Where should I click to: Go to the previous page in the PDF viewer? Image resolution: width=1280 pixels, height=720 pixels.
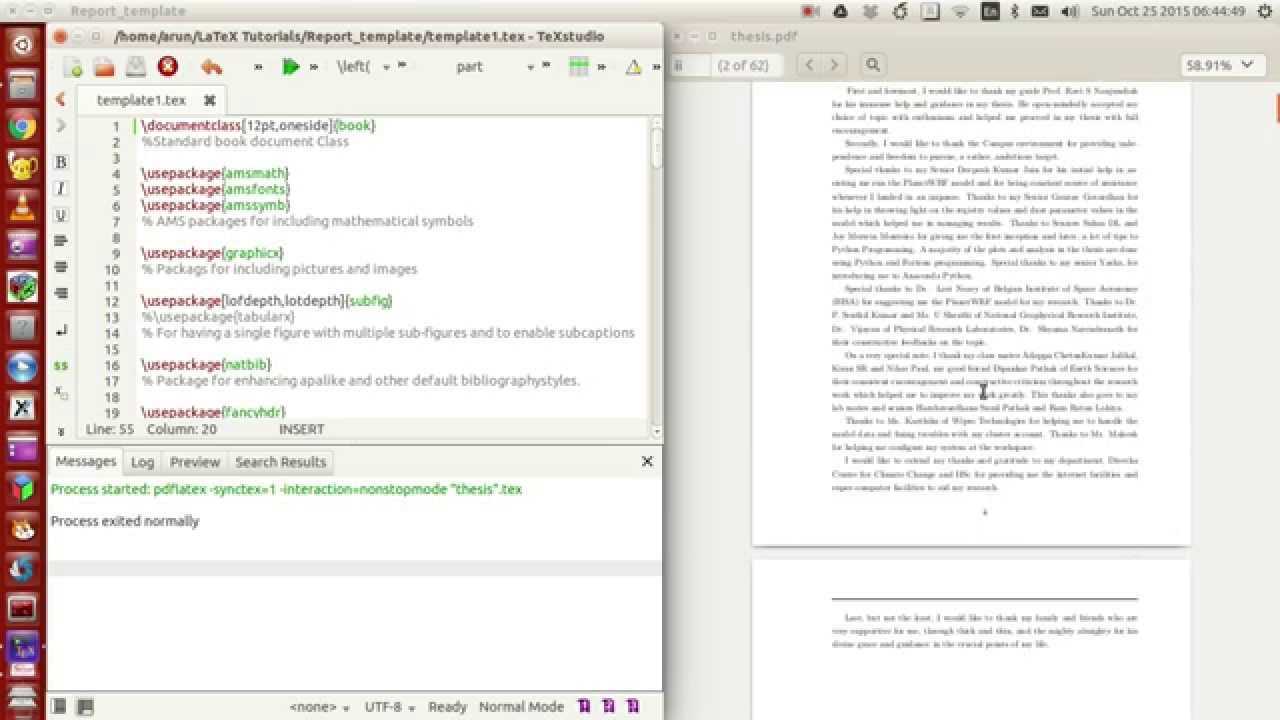(x=811, y=65)
